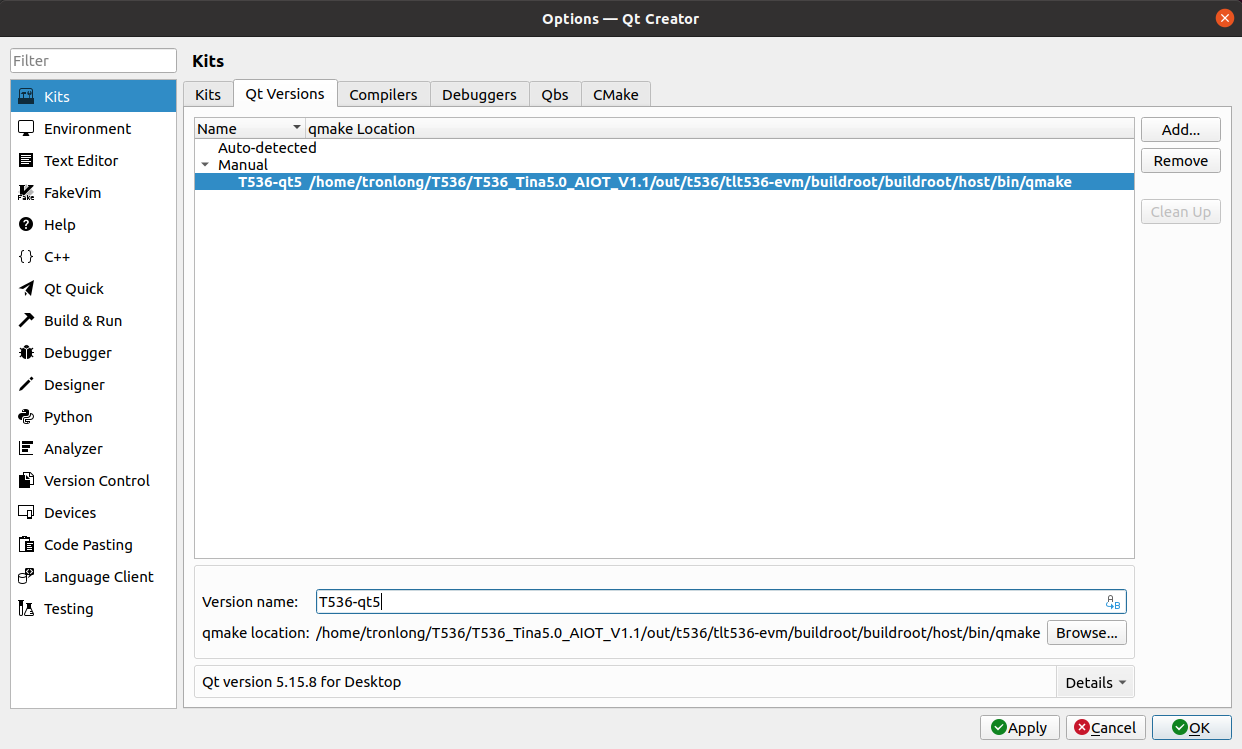Open the C++ settings icon
The image size is (1242, 749).
(27, 257)
